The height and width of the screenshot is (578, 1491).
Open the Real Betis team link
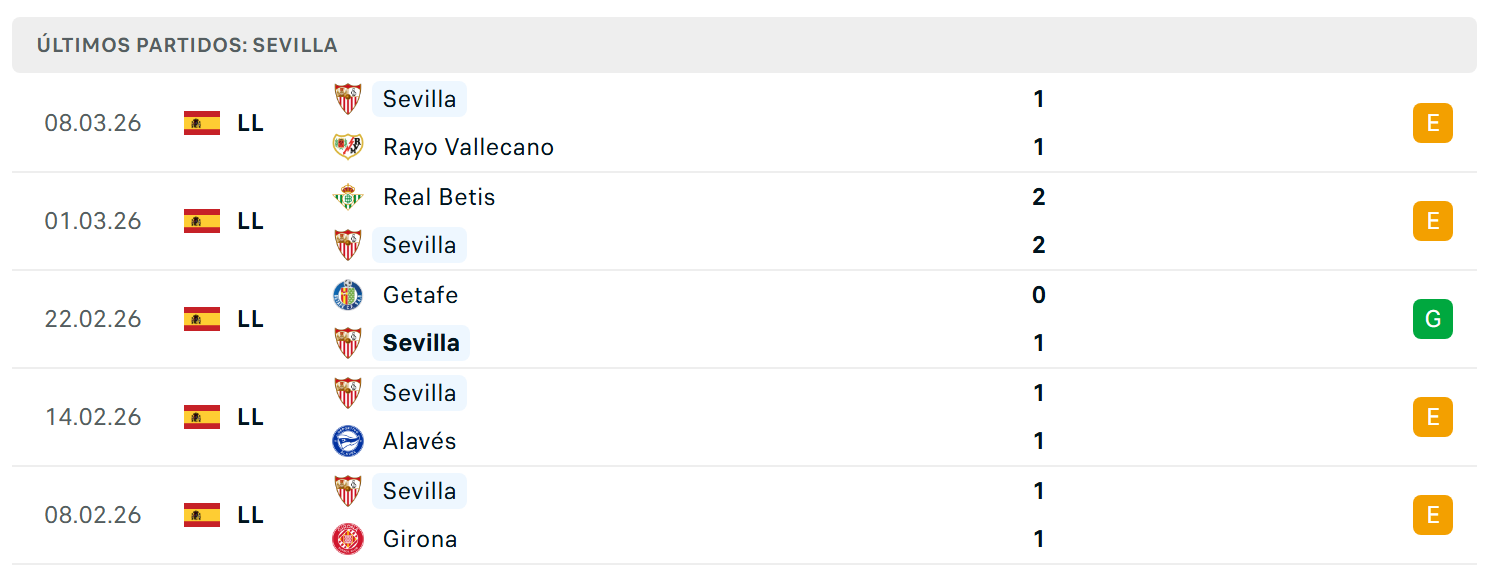click(x=439, y=197)
